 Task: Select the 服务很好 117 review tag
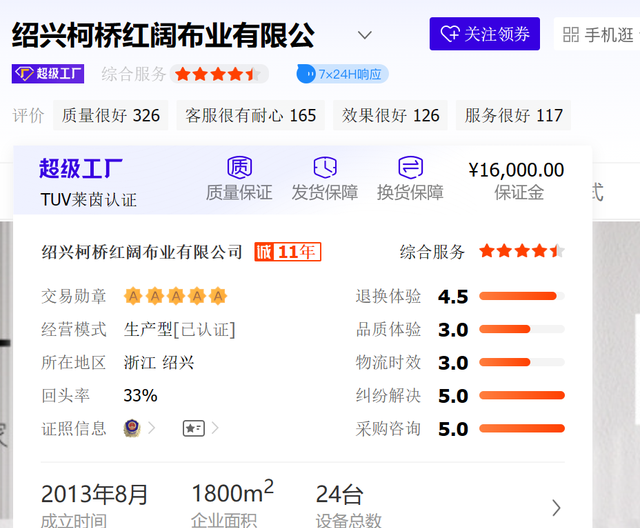[513, 115]
